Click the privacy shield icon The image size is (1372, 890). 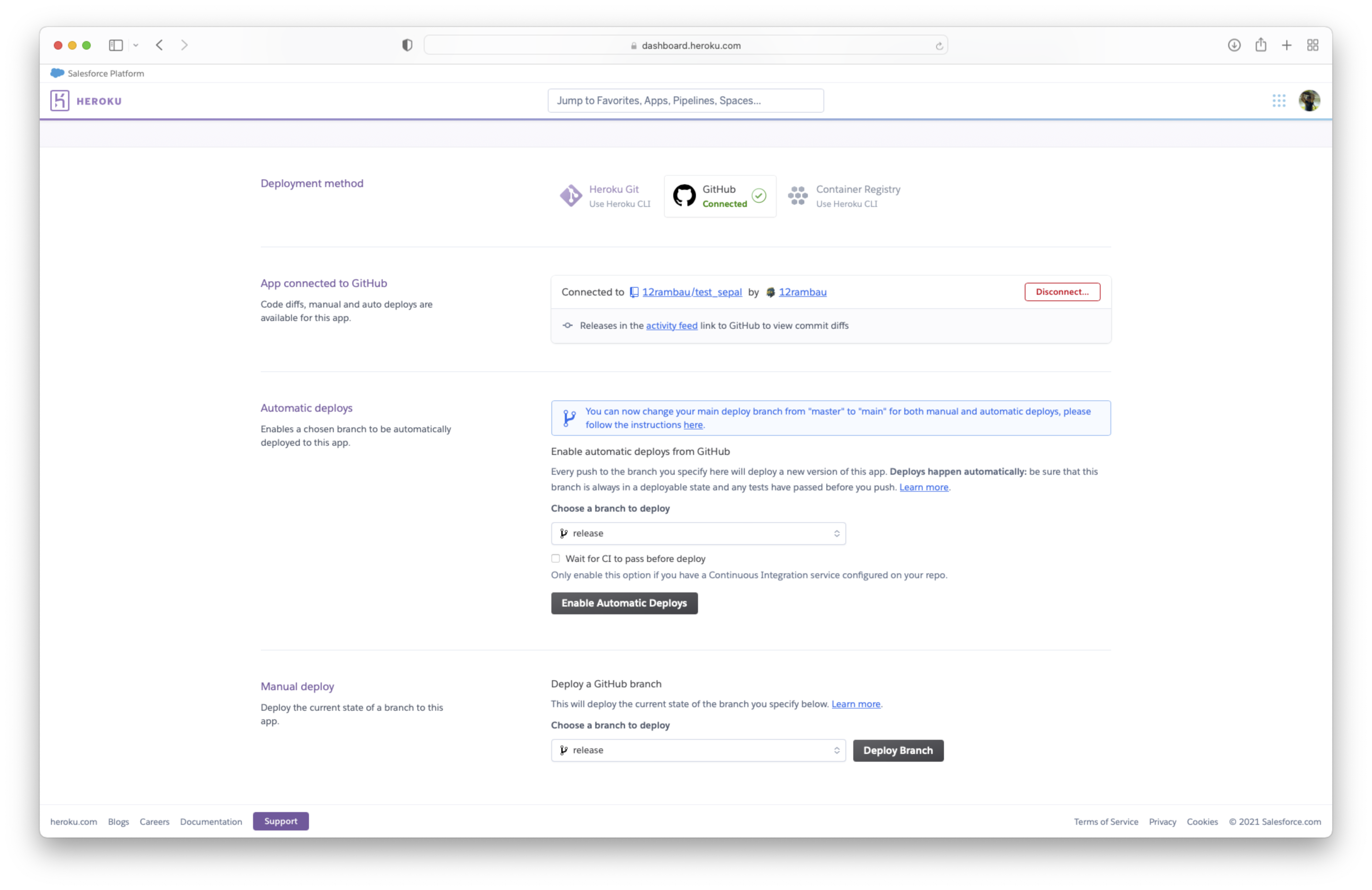click(407, 45)
